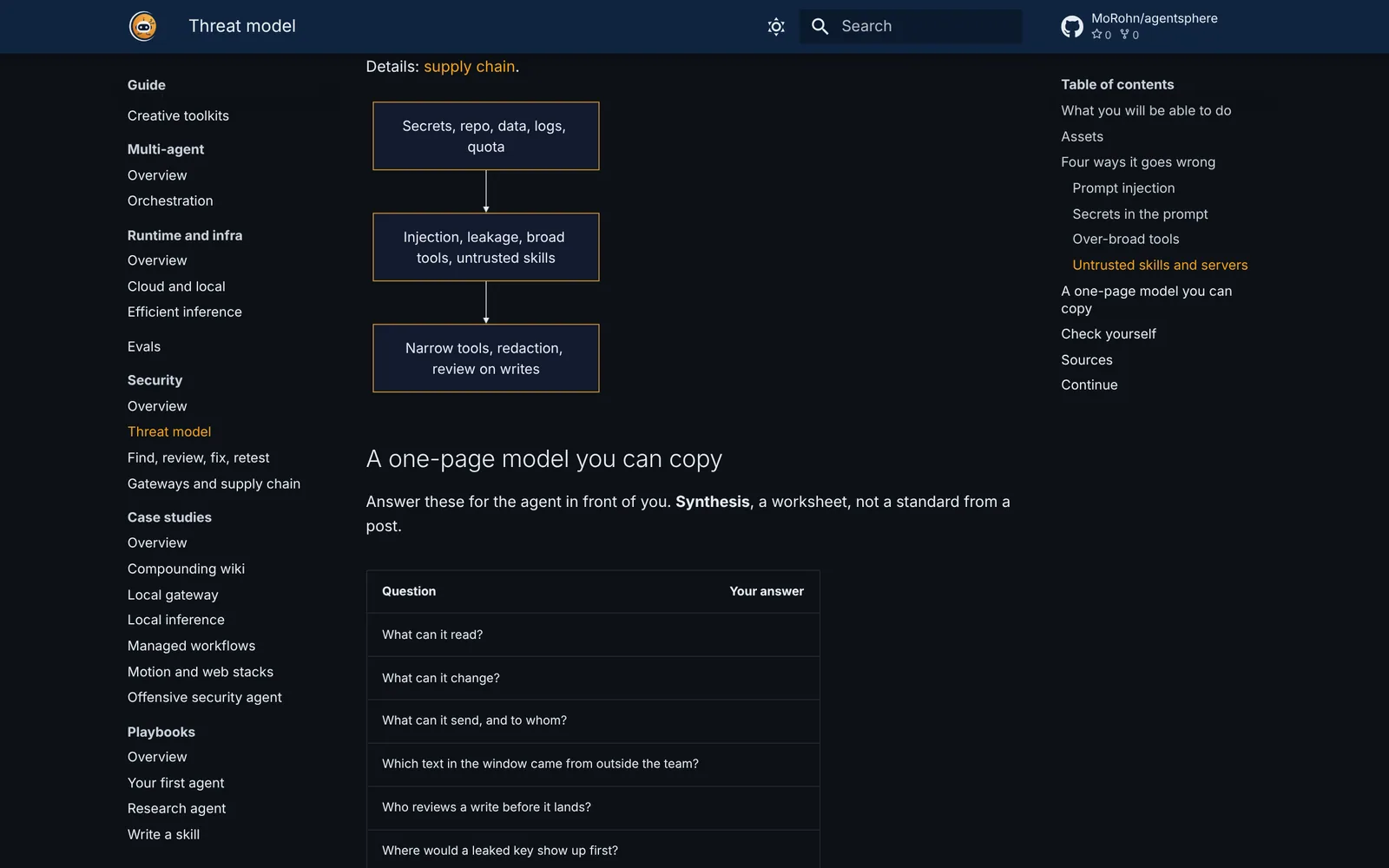Jump to Prompt injection section
Image resolution: width=1389 pixels, height=868 pixels.
1123,188
